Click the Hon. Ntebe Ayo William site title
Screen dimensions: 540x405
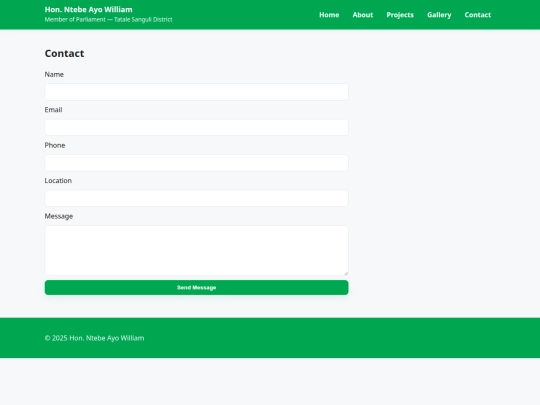coord(89,10)
